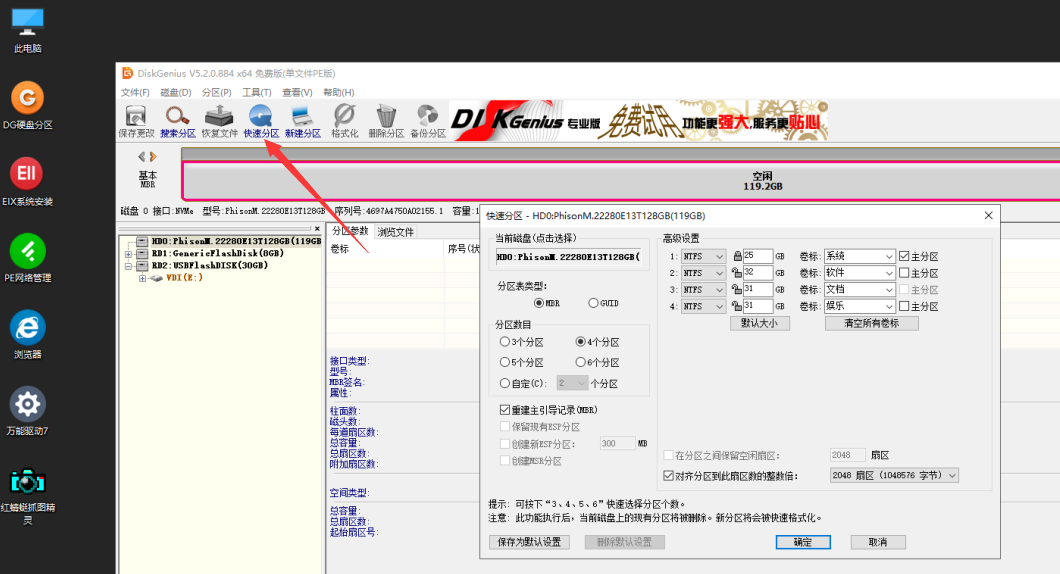Expand the RD1:GenericFlashDisk tree node

pyautogui.click(x=128, y=254)
